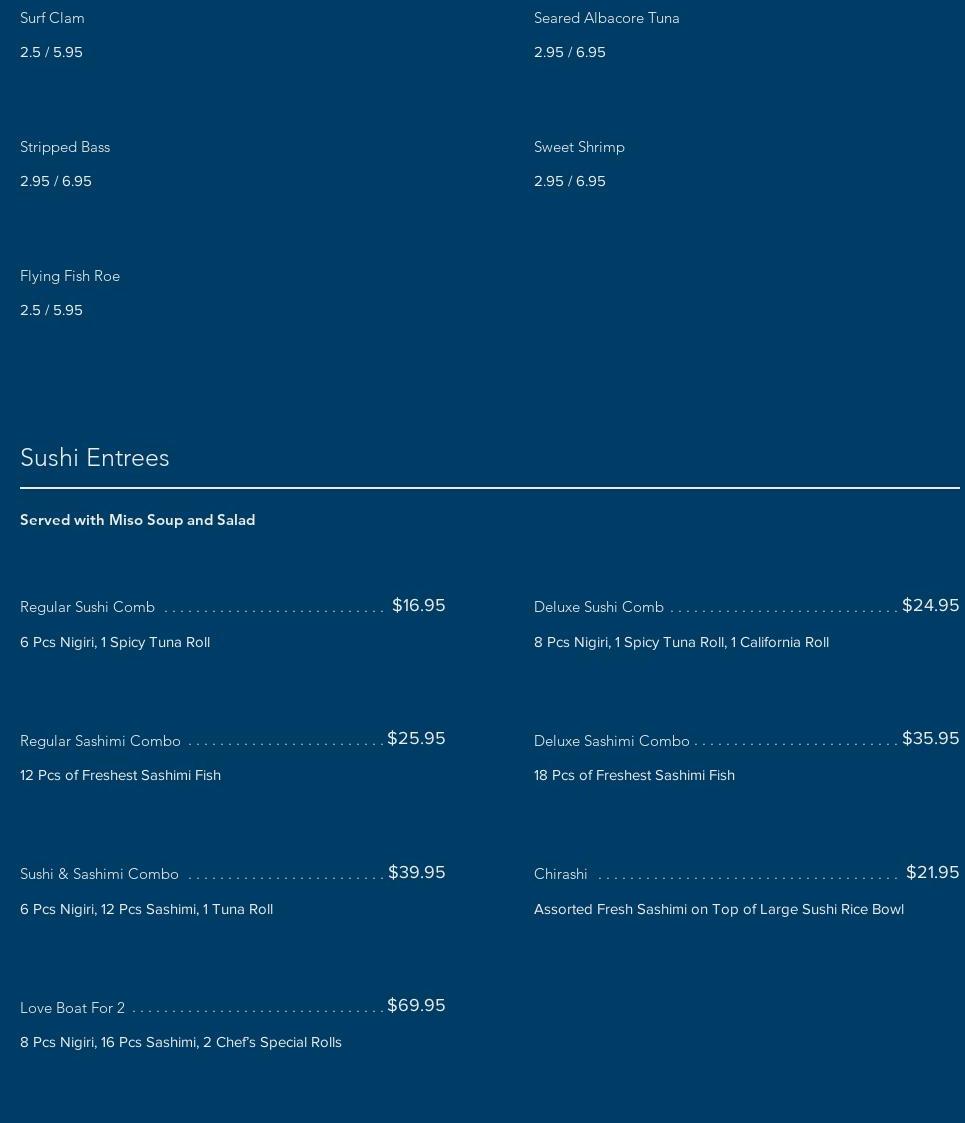
Task: Click the $24.95 price label
Action: click(x=930, y=605)
